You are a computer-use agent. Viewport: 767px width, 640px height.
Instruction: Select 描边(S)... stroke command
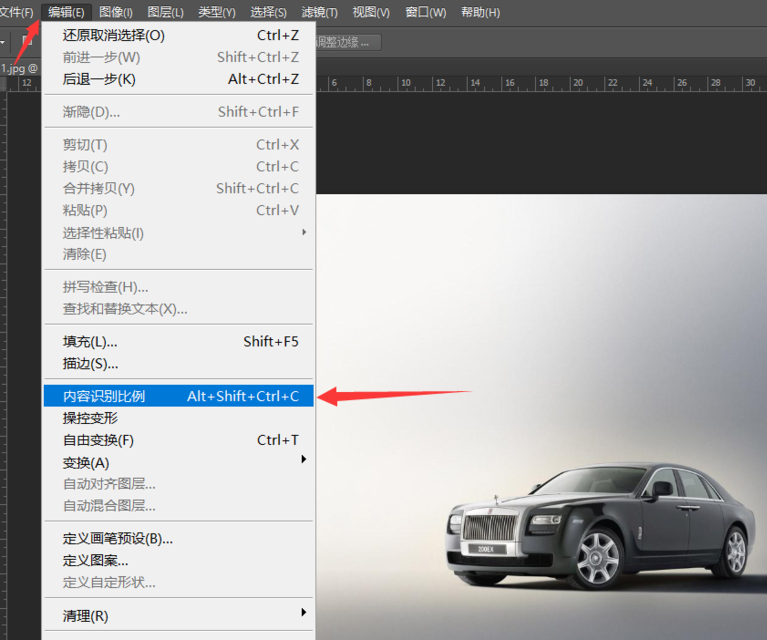(x=90, y=364)
